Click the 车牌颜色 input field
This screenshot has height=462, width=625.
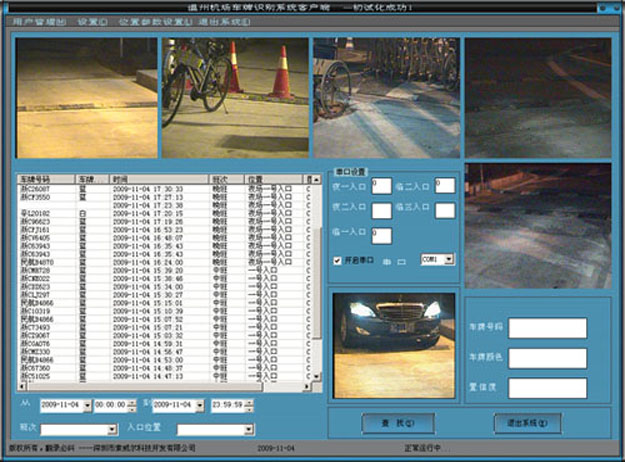click(x=547, y=358)
